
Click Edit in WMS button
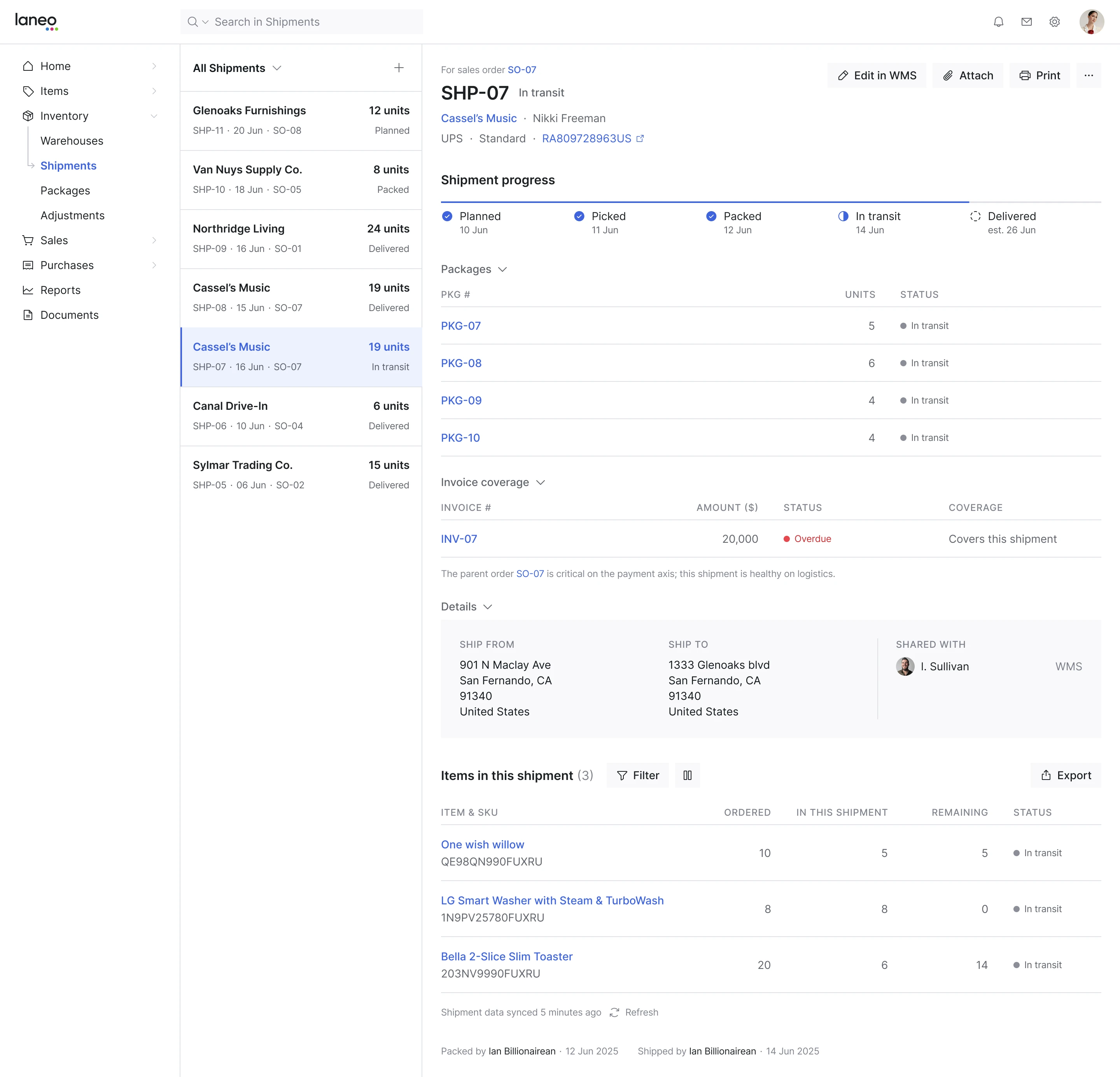click(877, 75)
